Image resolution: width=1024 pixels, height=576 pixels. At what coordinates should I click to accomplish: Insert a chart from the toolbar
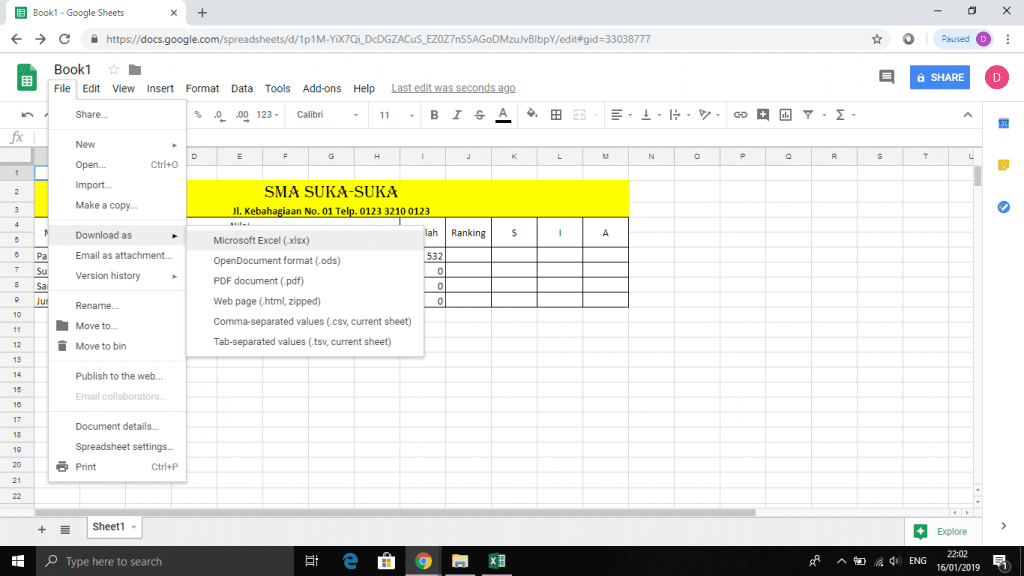click(x=787, y=115)
